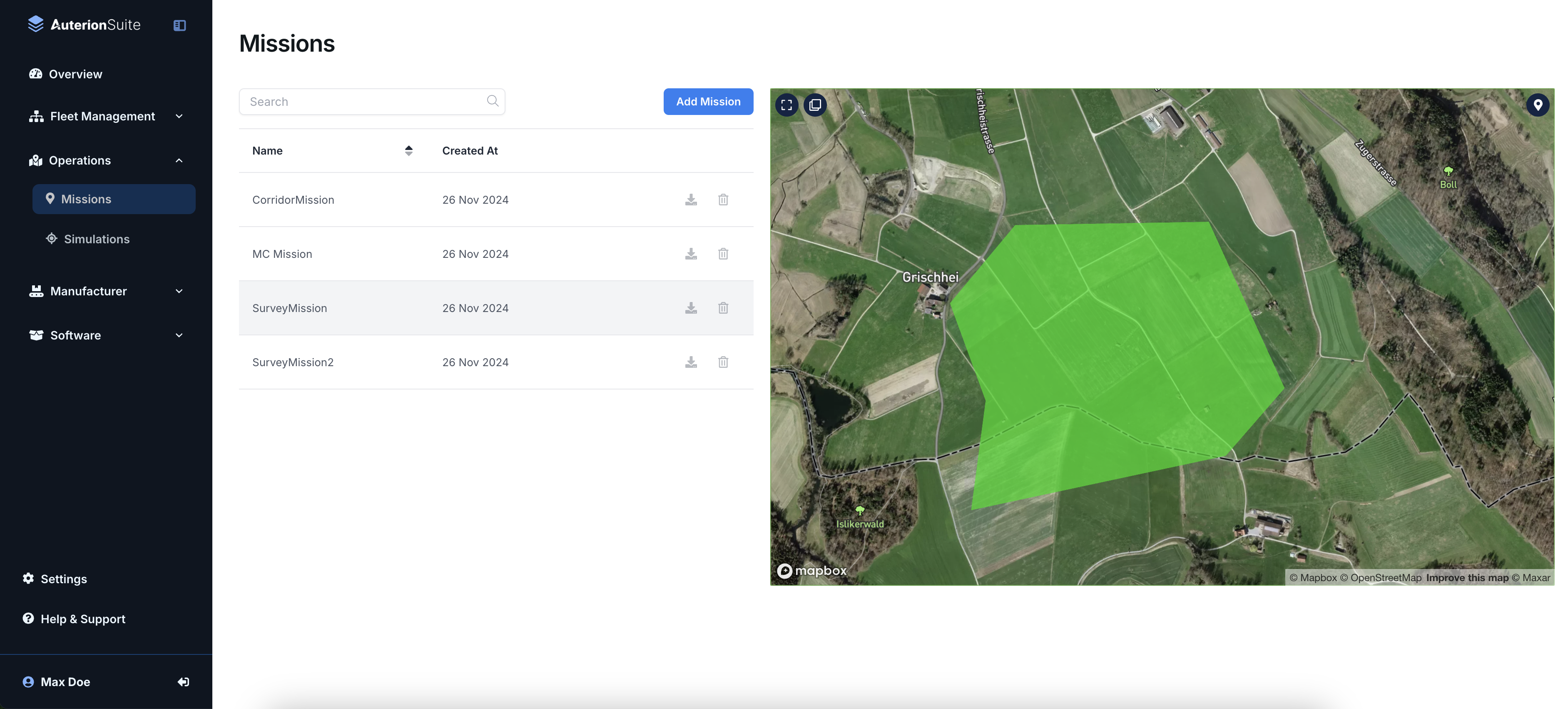Delete the MC Mission entry

pyautogui.click(x=723, y=254)
